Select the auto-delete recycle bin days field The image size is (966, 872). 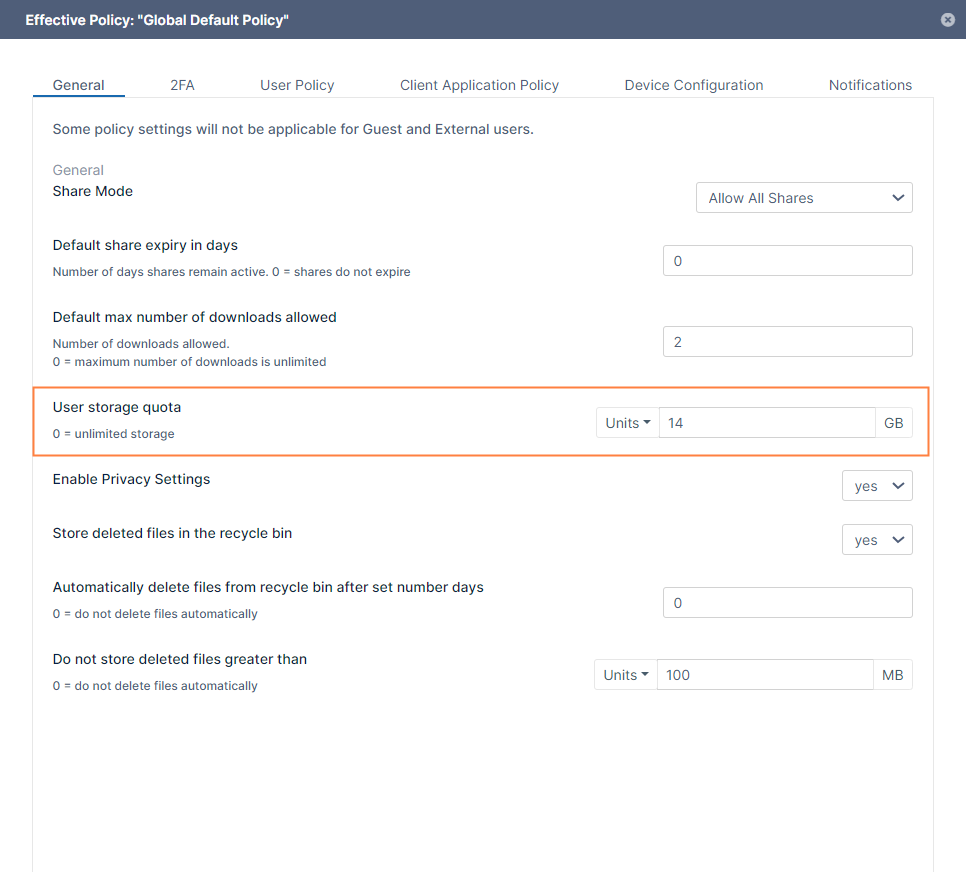pos(787,603)
